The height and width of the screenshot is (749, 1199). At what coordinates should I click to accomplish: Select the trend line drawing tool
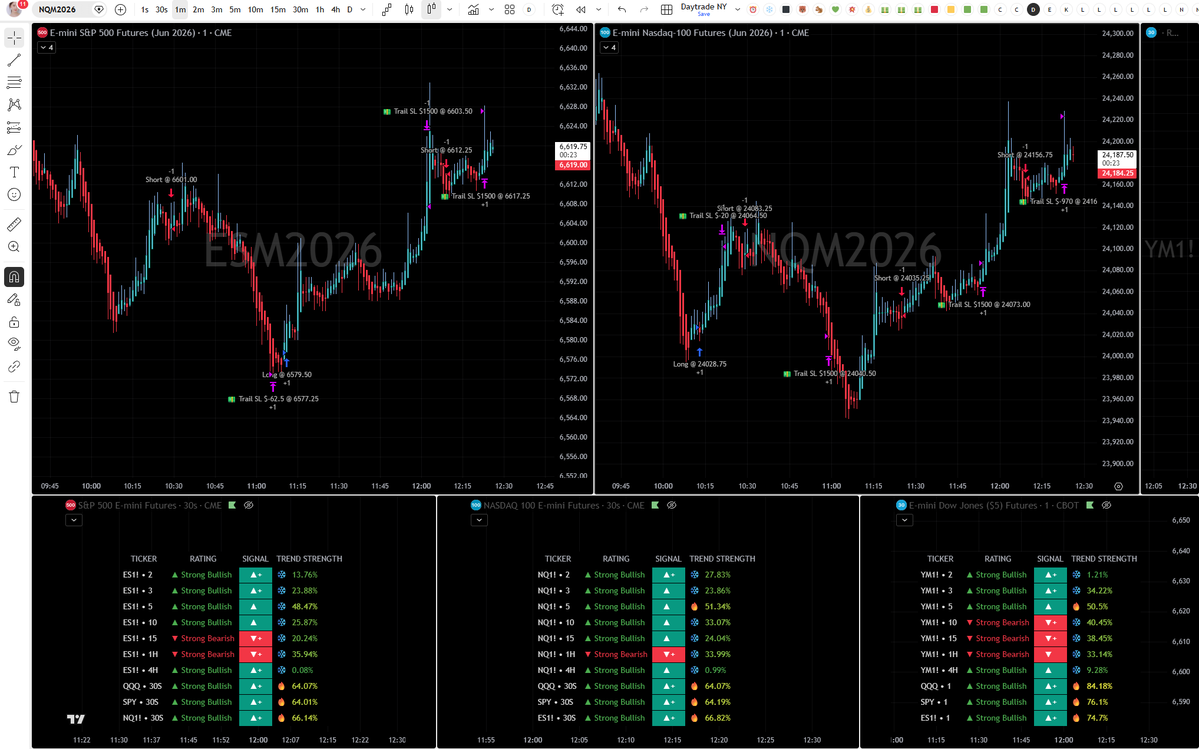point(14,60)
